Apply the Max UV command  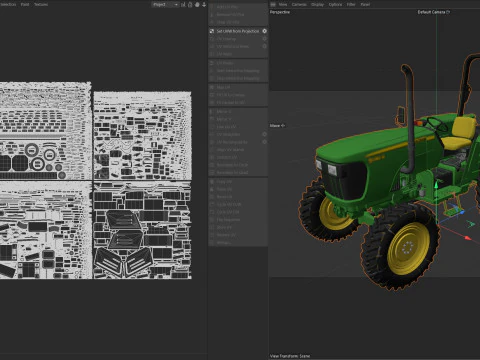pyautogui.click(x=238, y=87)
